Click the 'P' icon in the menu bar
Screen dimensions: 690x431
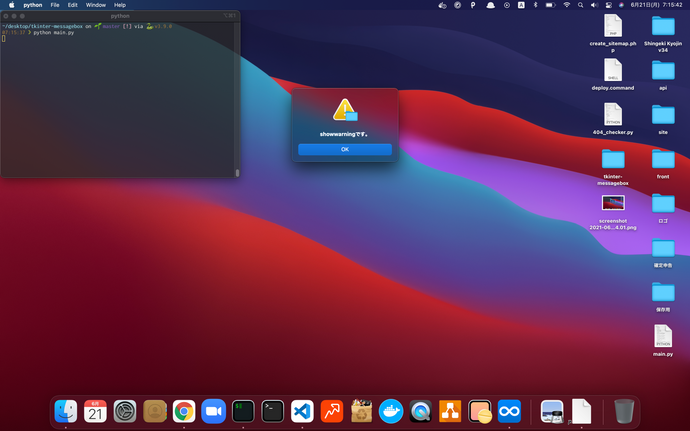coord(473,5)
